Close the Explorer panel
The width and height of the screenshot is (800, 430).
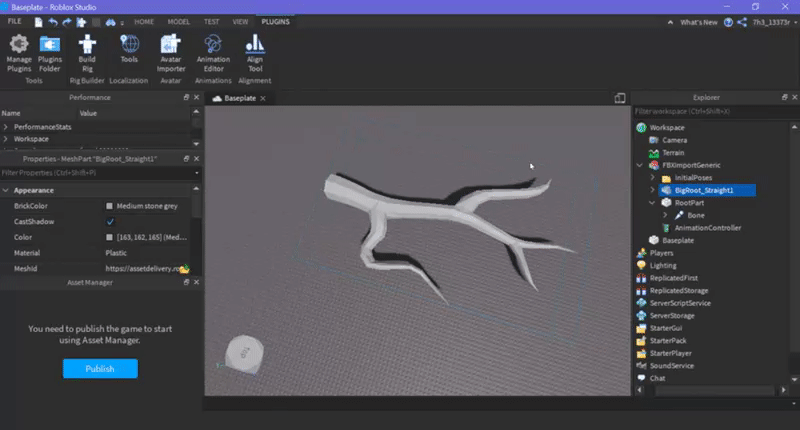pos(795,97)
